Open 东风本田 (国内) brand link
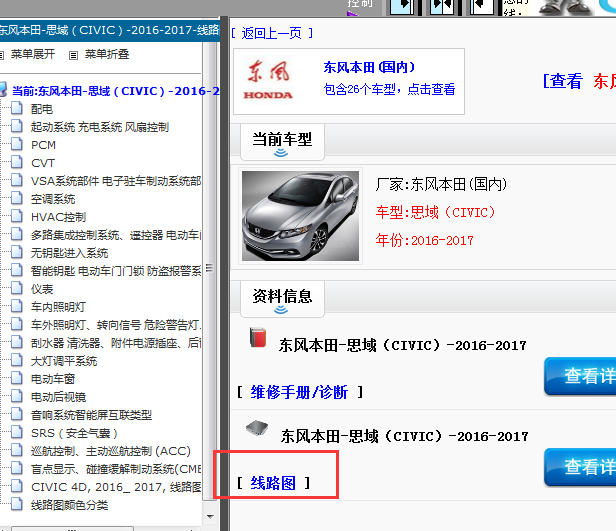The height and width of the screenshot is (531, 616). pyautogui.click(x=369, y=67)
